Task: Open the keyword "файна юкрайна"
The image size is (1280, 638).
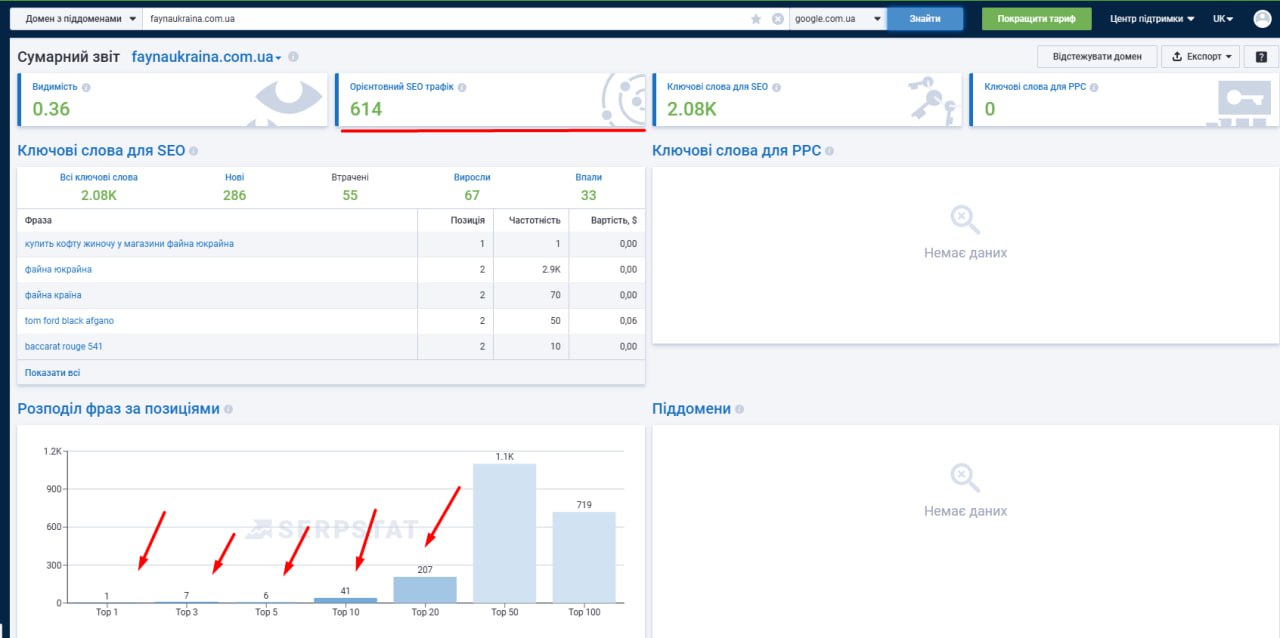Action: coord(58,270)
